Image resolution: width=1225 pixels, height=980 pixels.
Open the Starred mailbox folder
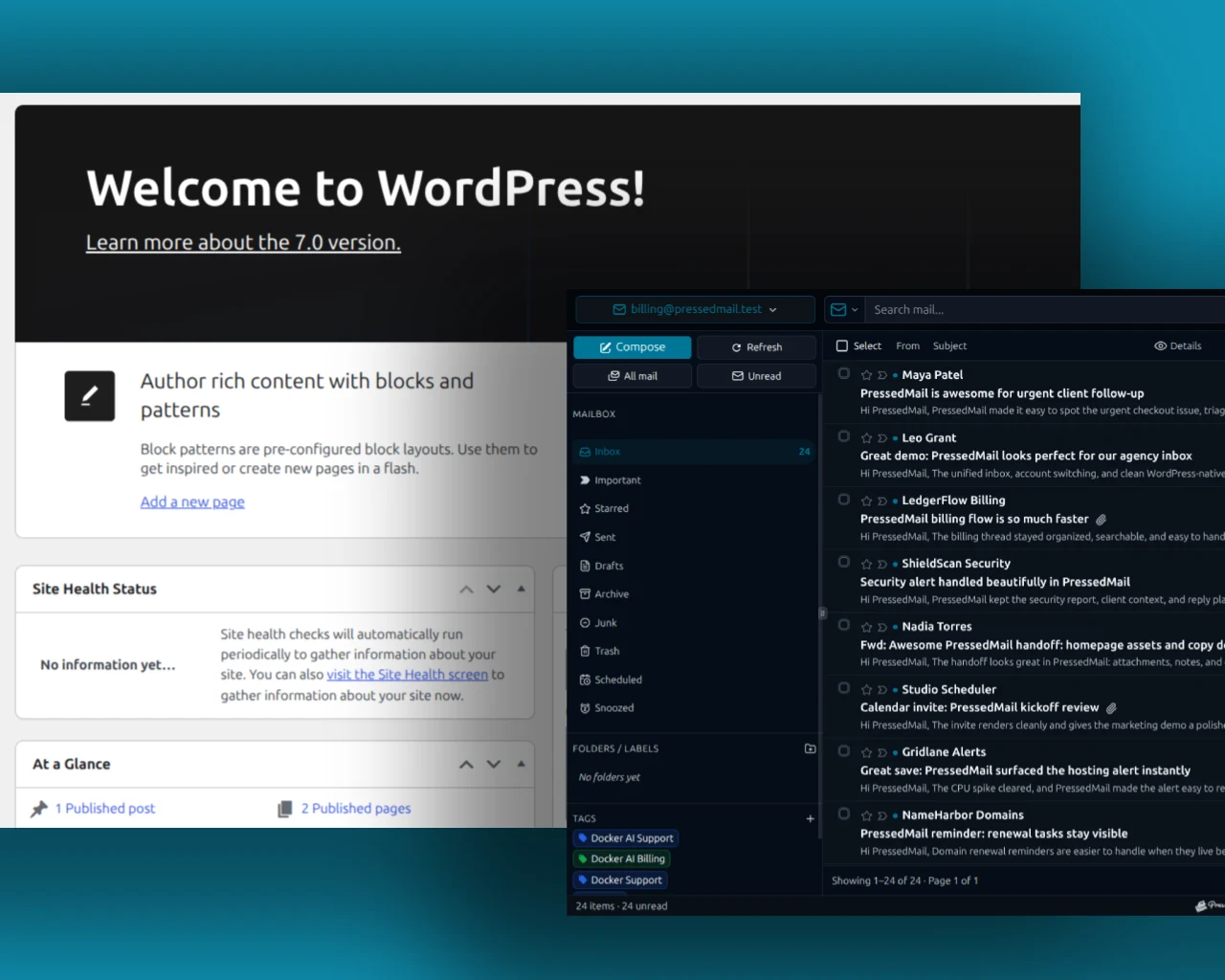point(694,508)
